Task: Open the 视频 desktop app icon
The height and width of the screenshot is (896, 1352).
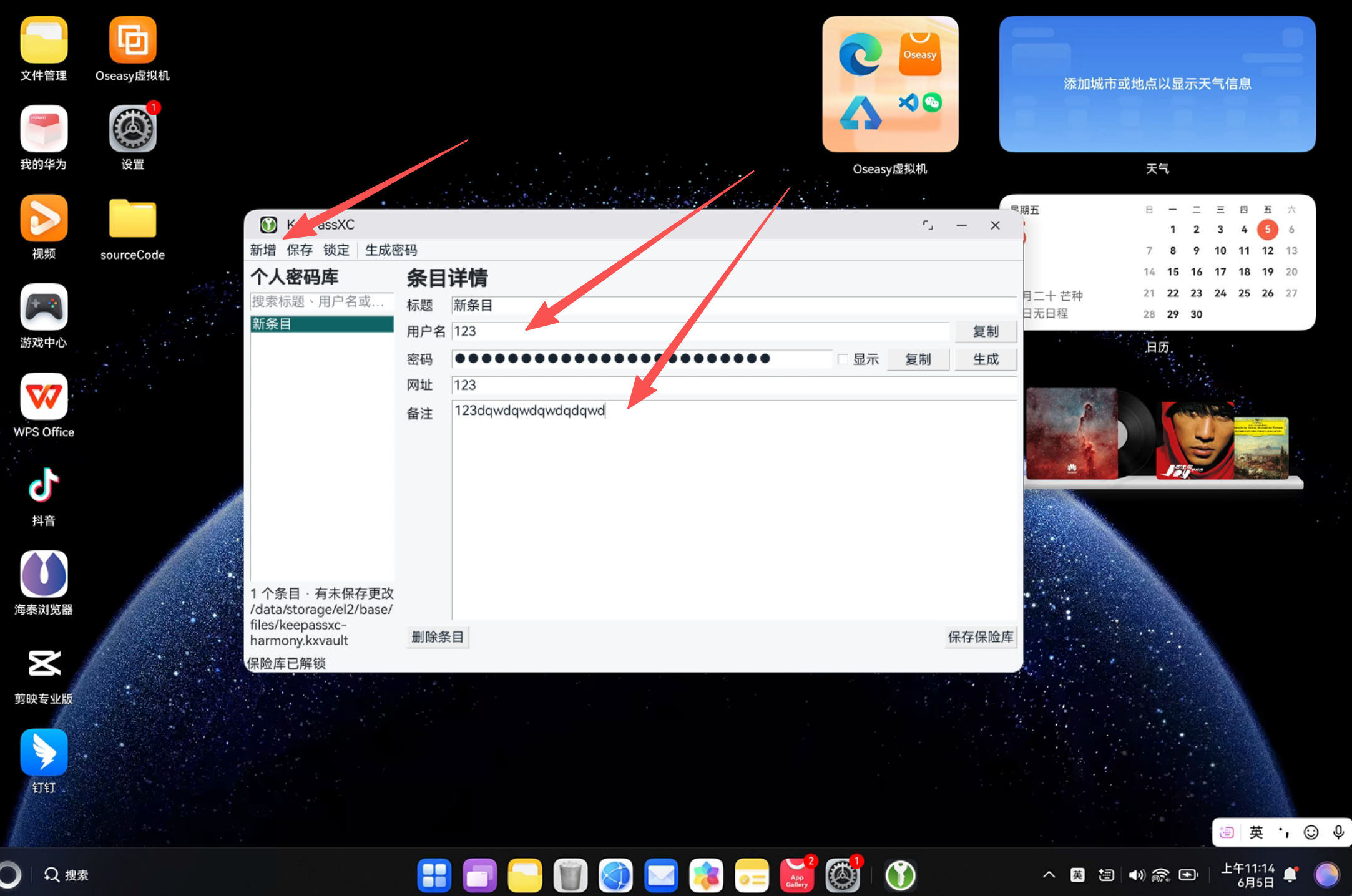Action: (44, 218)
